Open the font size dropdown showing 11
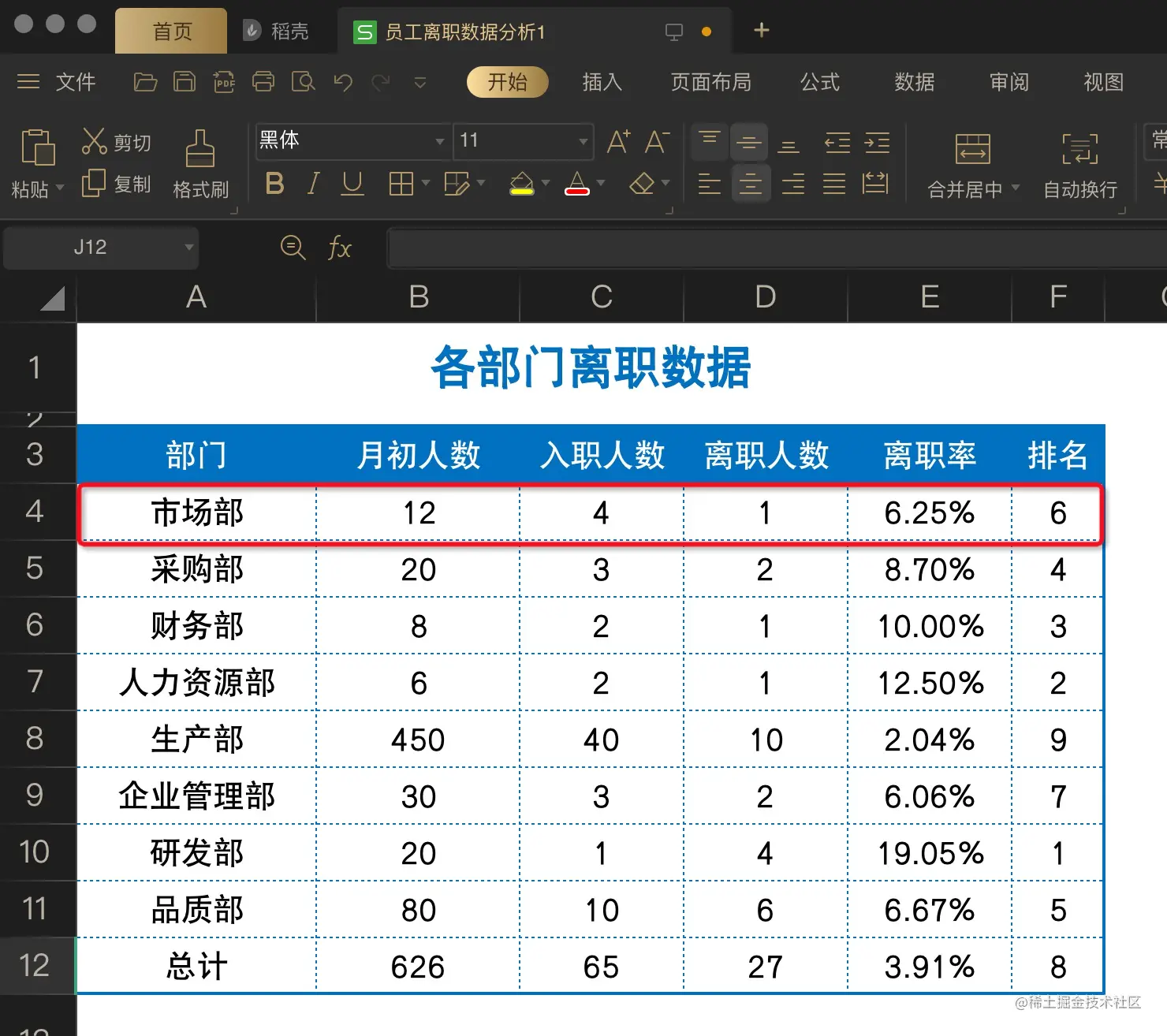The image size is (1167, 1036). pos(583,142)
